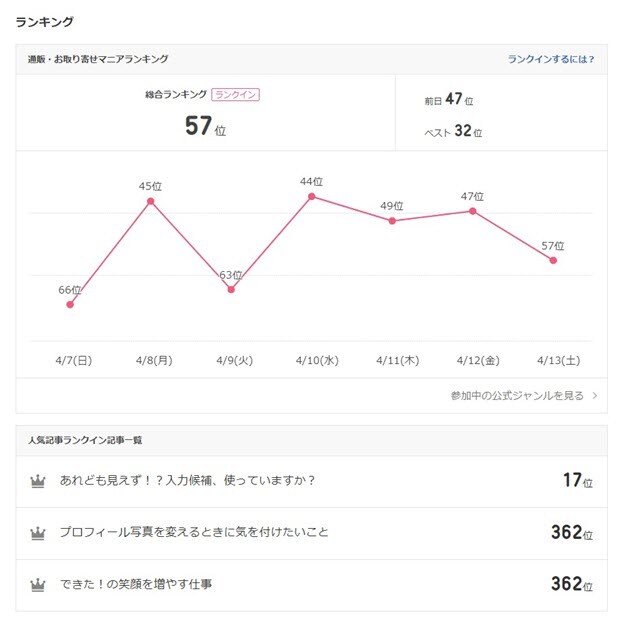Open article あれども見えず！？入力候補、使っていますか？
The height and width of the screenshot is (623, 620).
point(188,481)
